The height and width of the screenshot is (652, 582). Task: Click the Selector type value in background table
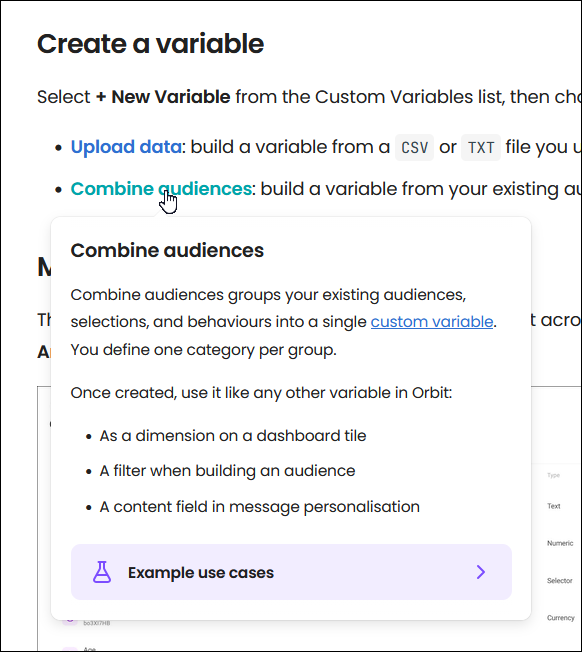click(560, 580)
